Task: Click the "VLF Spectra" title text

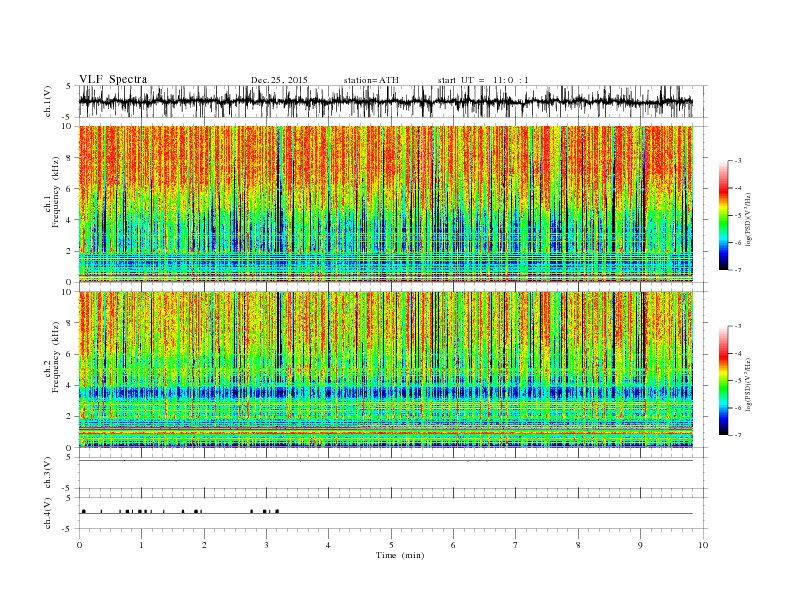Action: pyautogui.click(x=113, y=79)
